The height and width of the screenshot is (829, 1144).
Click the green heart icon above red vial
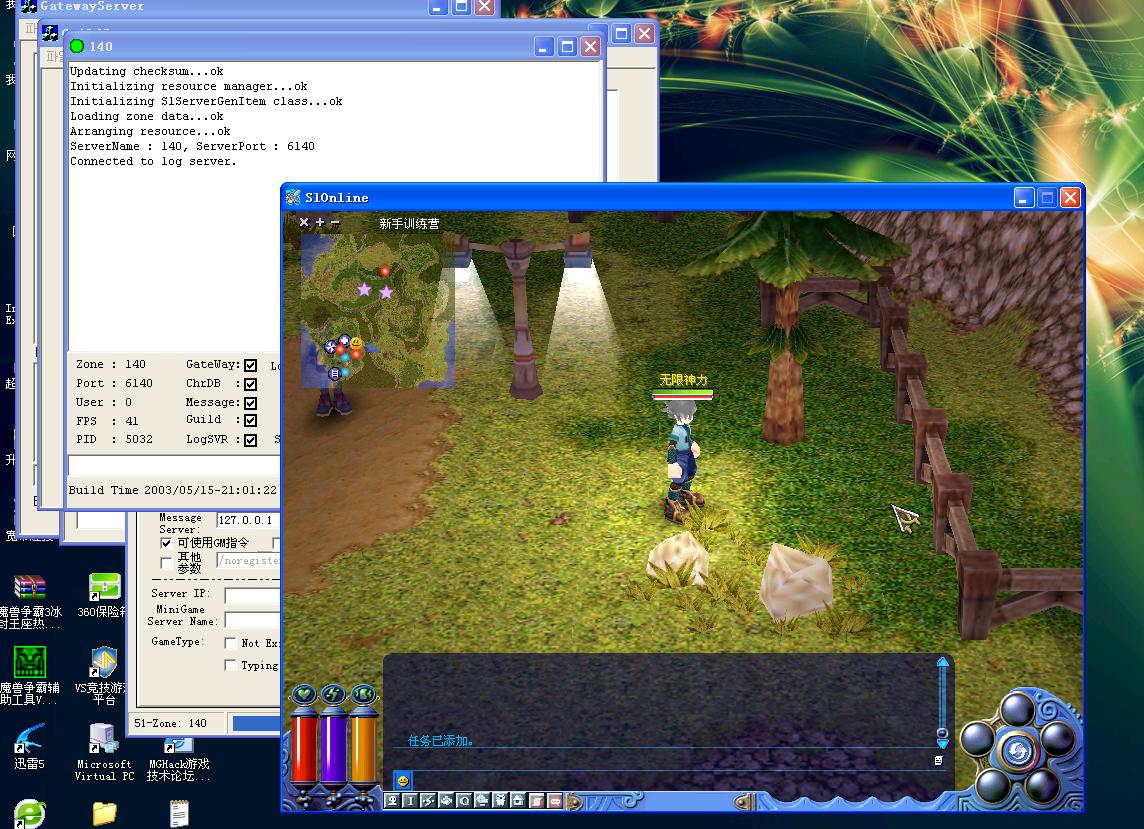tap(304, 694)
